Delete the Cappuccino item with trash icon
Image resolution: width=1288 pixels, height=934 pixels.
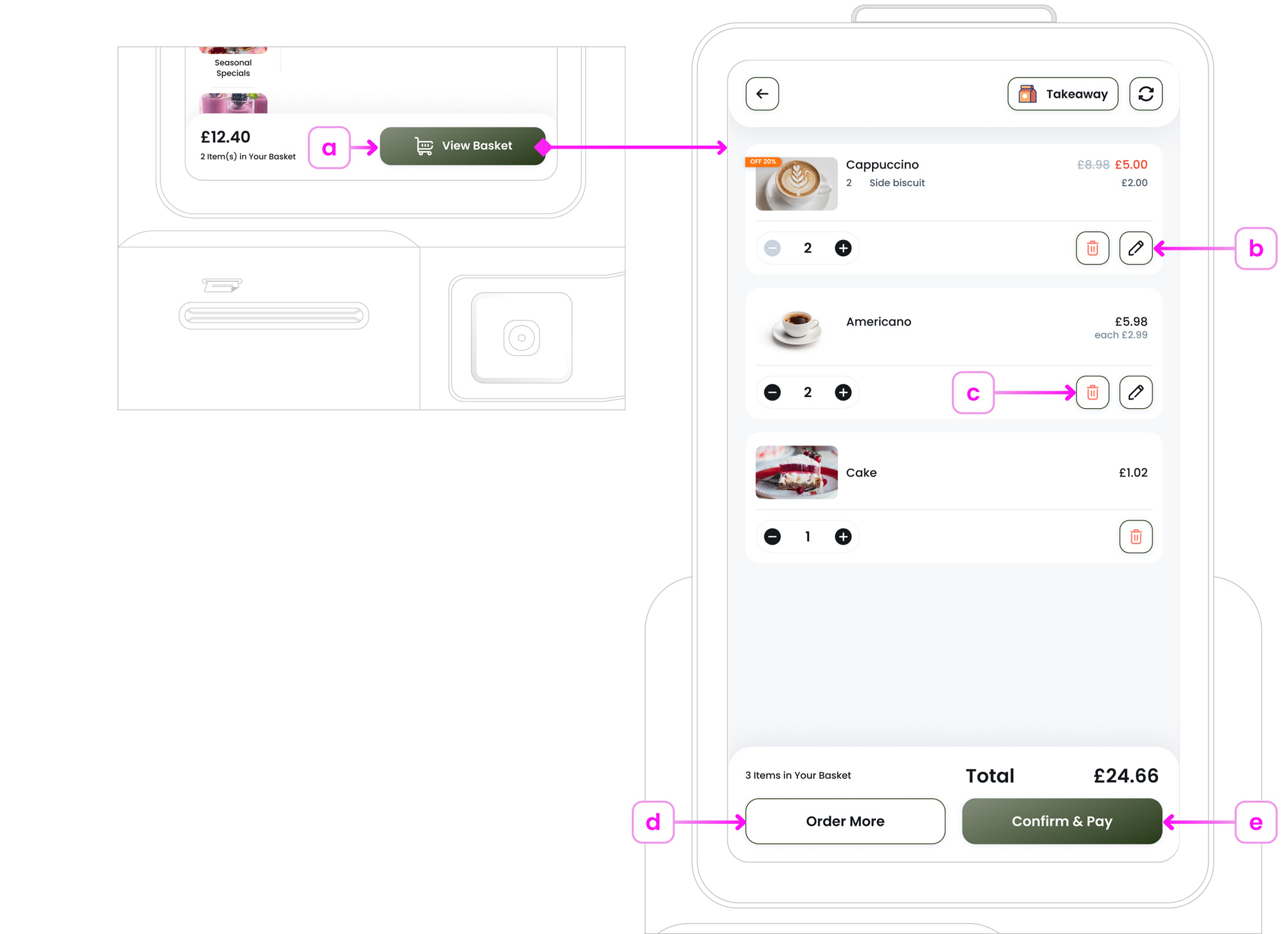click(x=1092, y=248)
